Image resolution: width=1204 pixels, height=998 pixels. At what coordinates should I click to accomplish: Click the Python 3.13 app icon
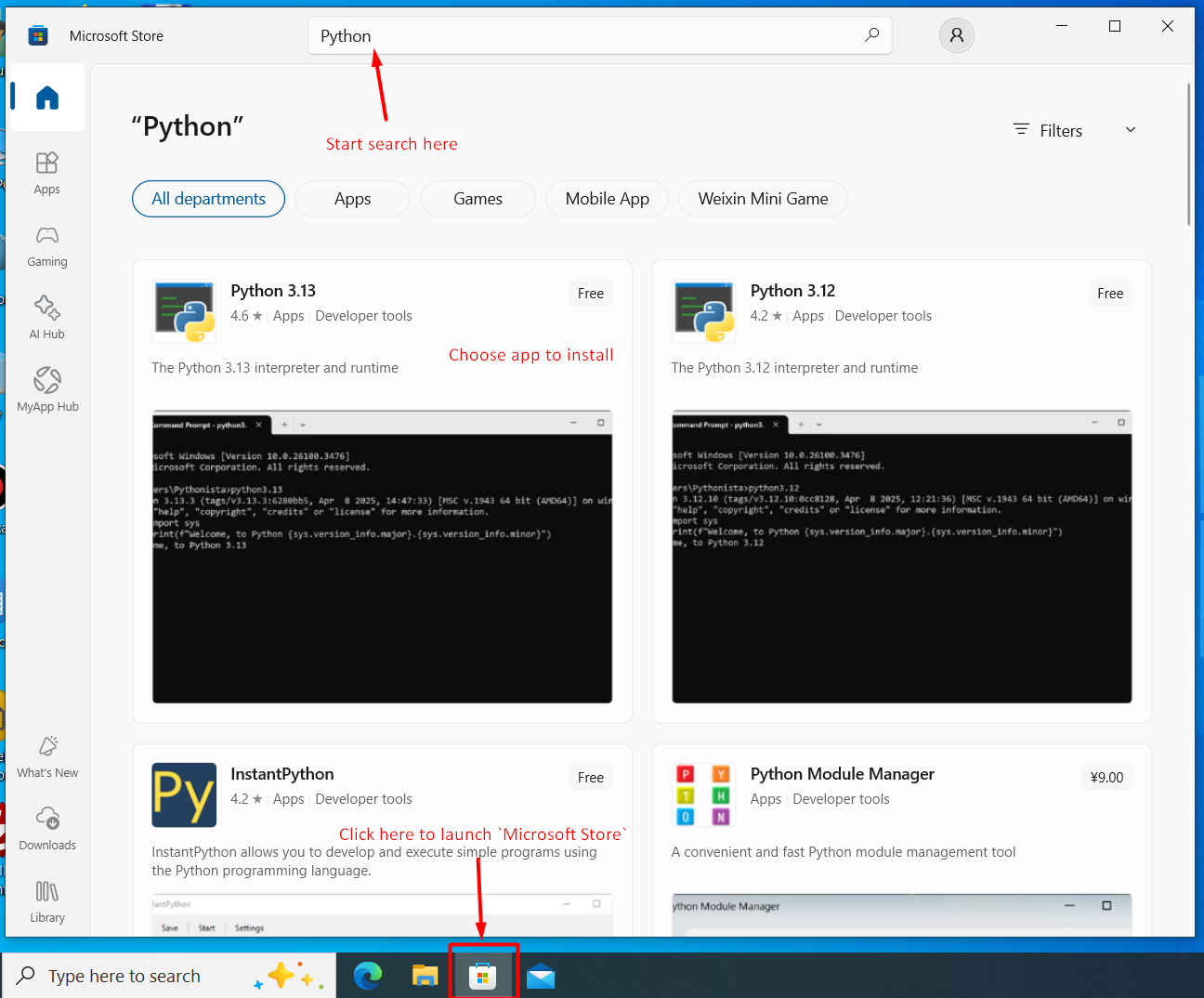click(184, 312)
